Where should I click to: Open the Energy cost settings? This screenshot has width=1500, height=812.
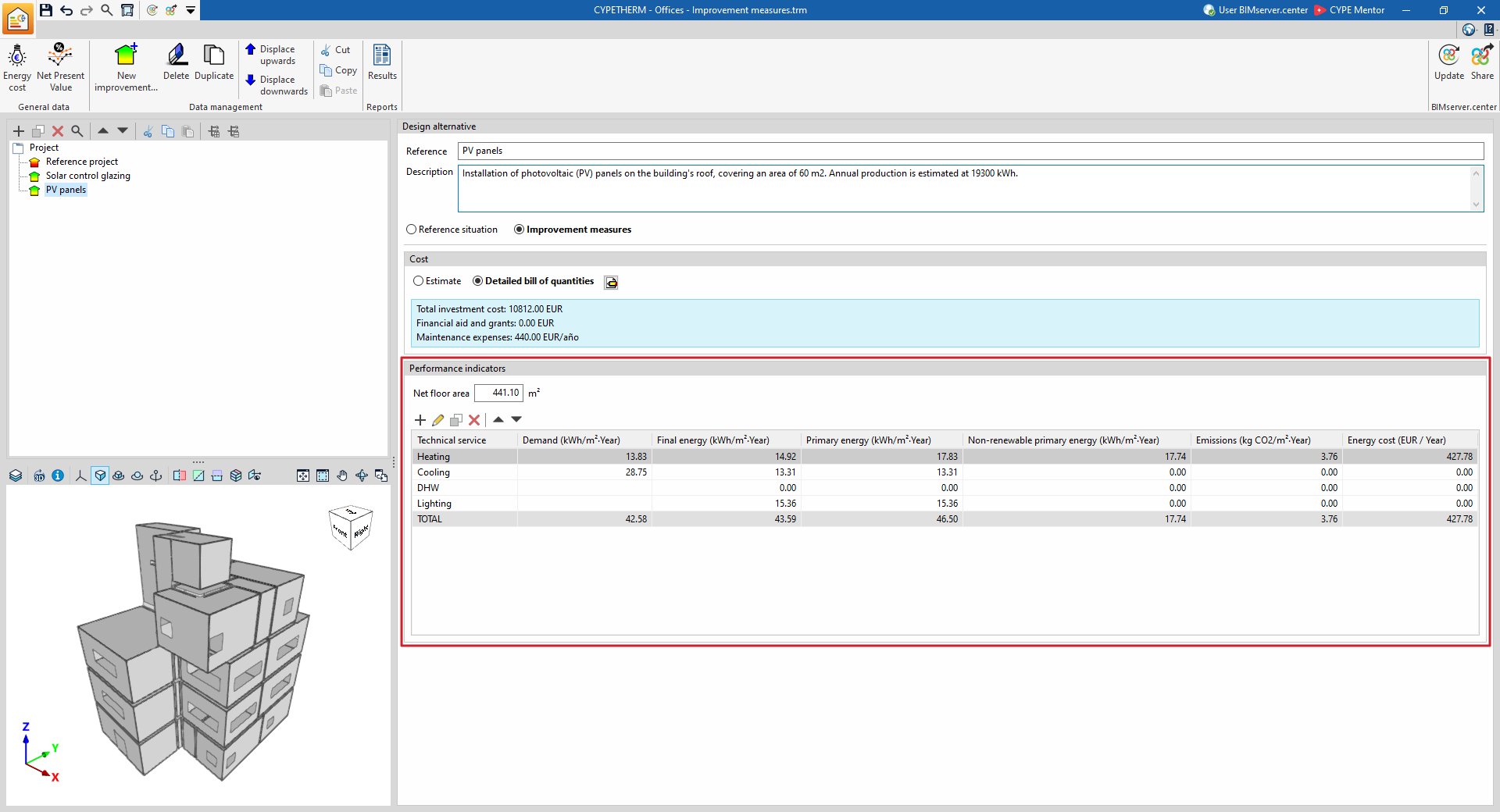(x=17, y=67)
